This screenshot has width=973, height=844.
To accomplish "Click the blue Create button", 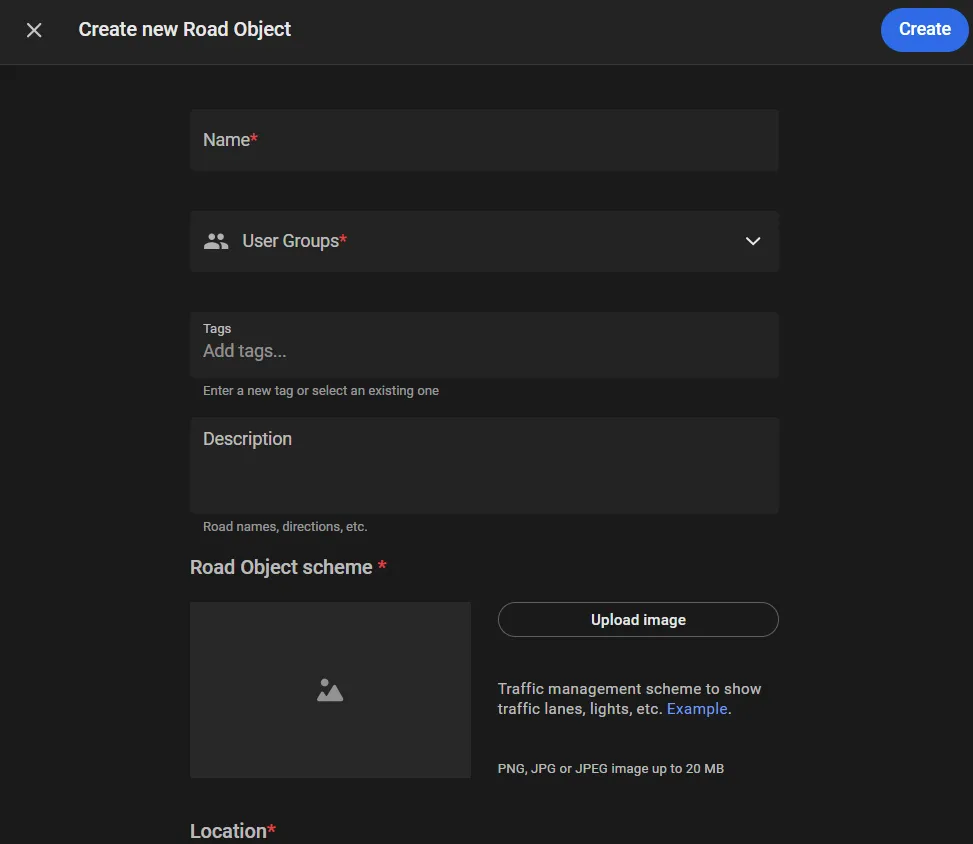I will pyautogui.click(x=924, y=29).
